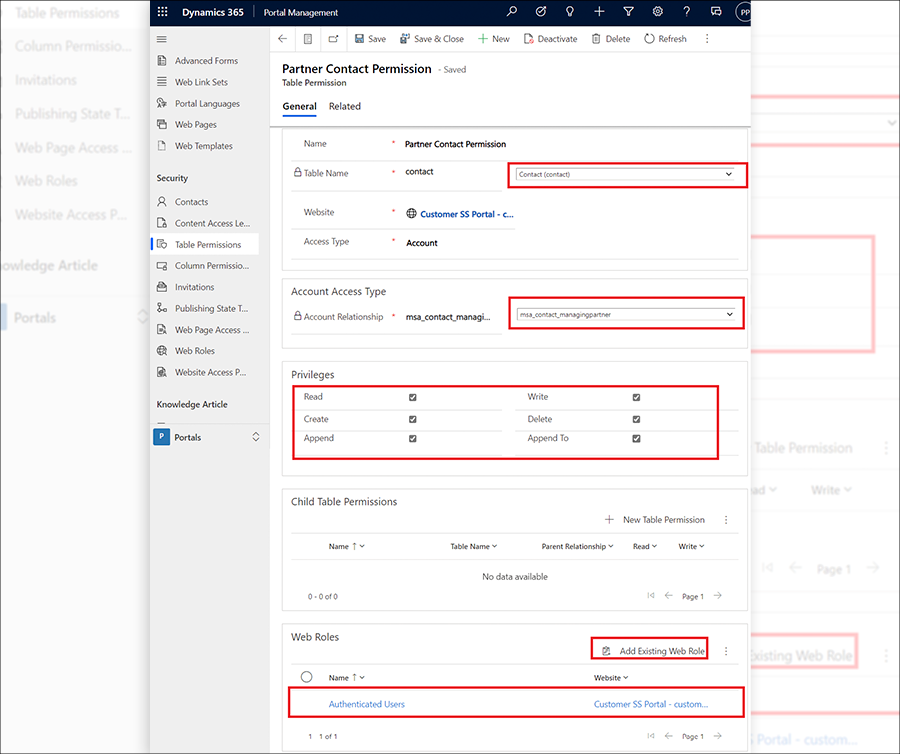Viewport: 900px width, 754px height.
Task: Click Add Existing Web Role
Action: click(653, 651)
